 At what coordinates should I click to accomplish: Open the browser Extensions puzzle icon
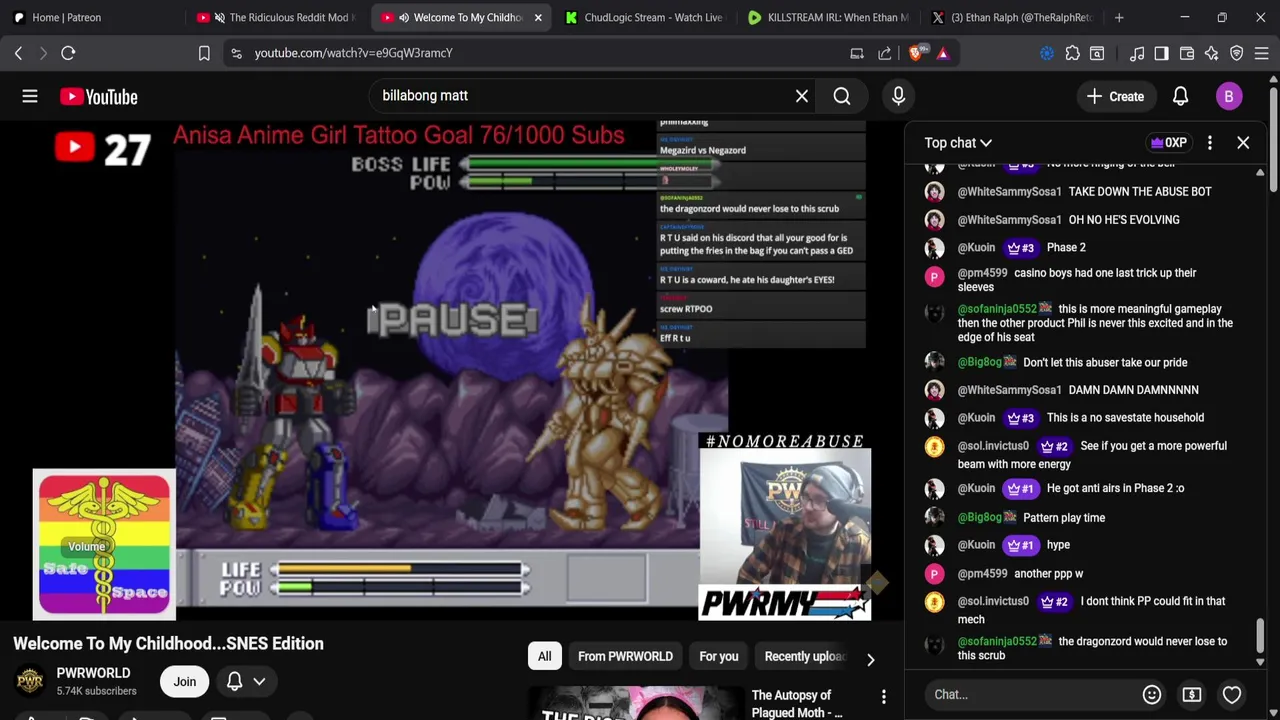pos(1072,53)
